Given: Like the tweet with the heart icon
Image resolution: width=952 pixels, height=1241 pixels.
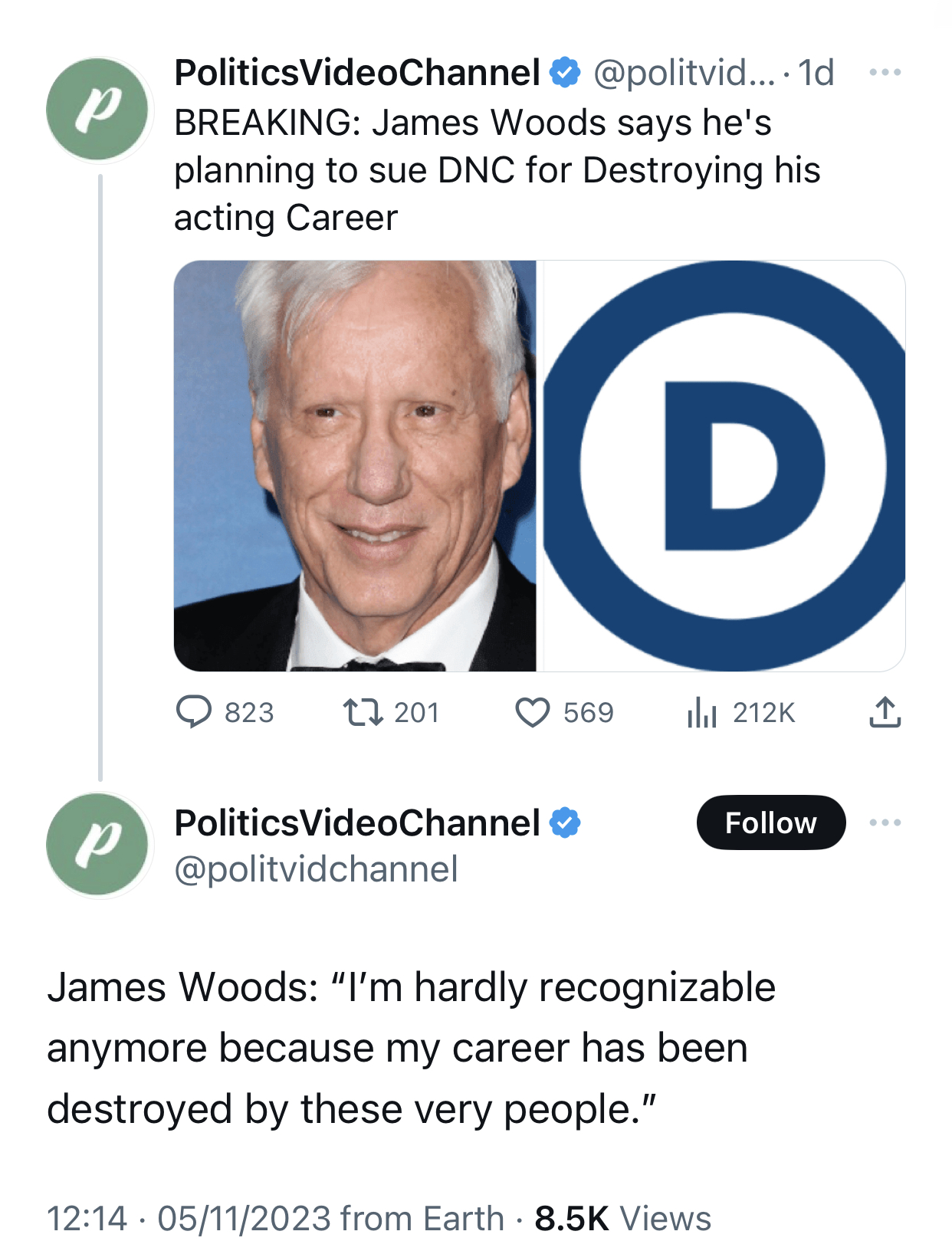Looking at the screenshot, I should (x=532, y=712).
